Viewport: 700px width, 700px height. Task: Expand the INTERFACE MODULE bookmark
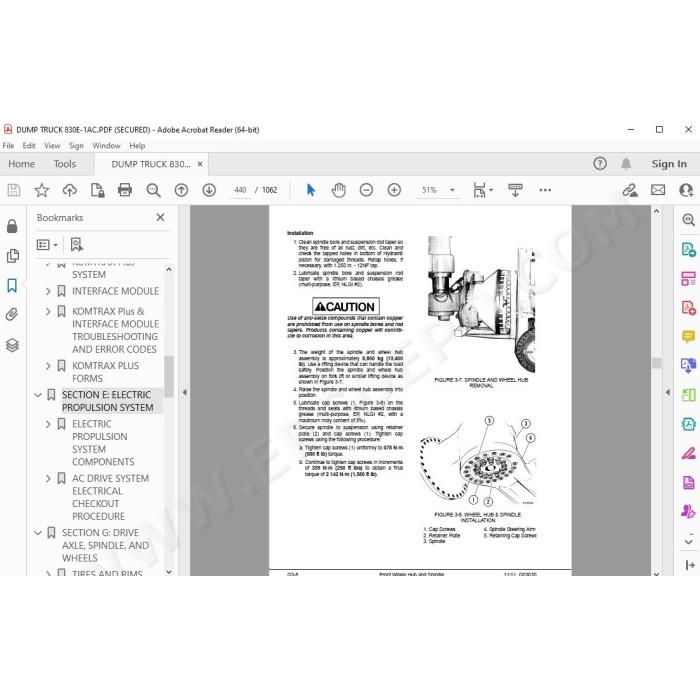click(48, 291)
